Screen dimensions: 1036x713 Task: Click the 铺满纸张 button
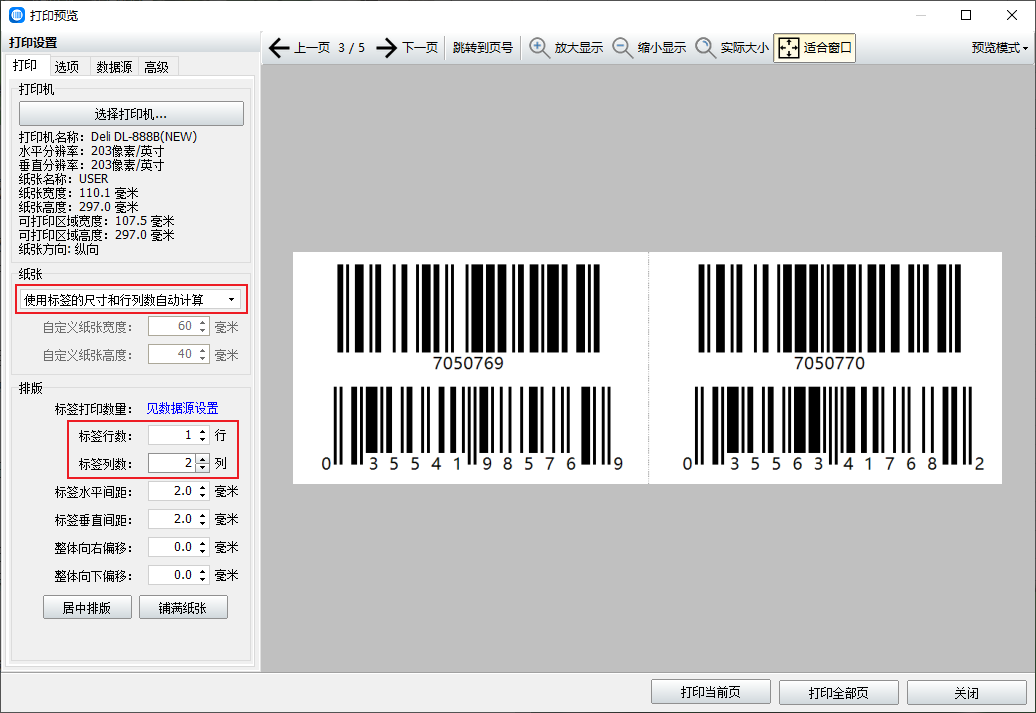[183, 607]
